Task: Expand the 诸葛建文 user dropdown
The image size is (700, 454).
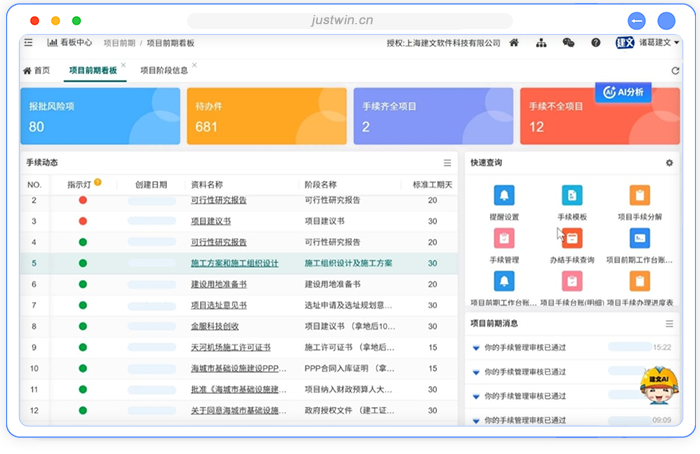Action: pos(660,43)
